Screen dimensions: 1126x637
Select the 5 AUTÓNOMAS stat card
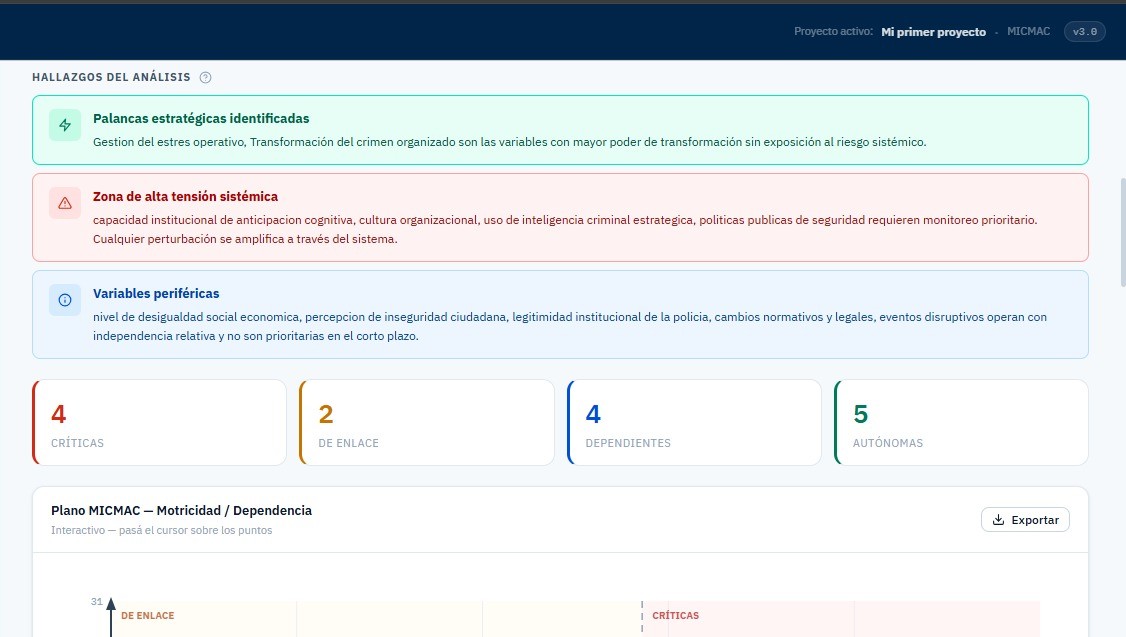pos(961,422)
